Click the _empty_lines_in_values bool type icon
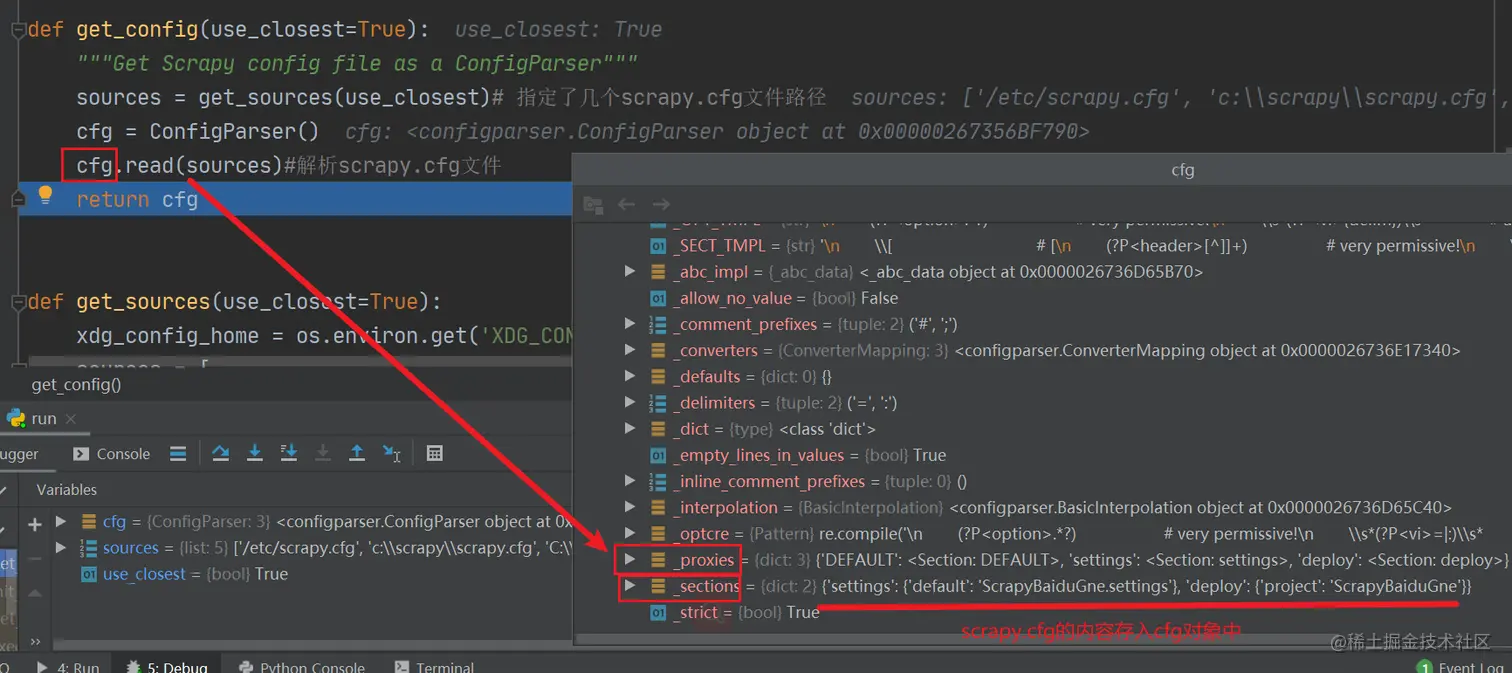 658,455
